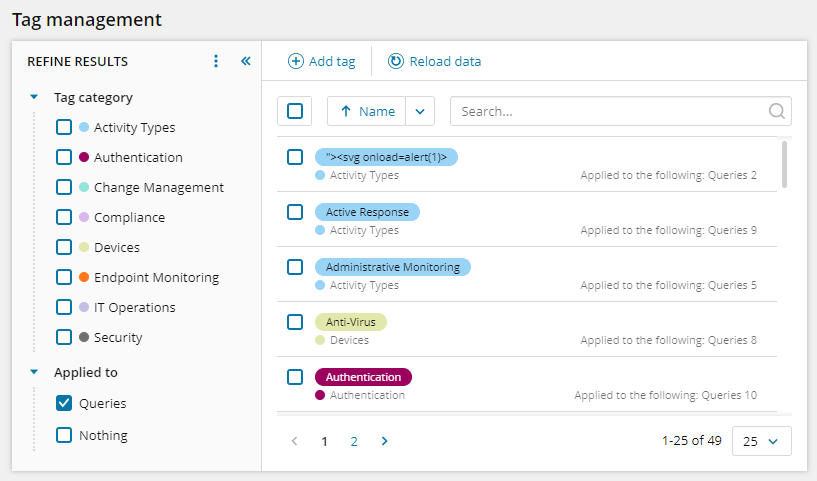Click the Devices filter label text

coord(117,248)
